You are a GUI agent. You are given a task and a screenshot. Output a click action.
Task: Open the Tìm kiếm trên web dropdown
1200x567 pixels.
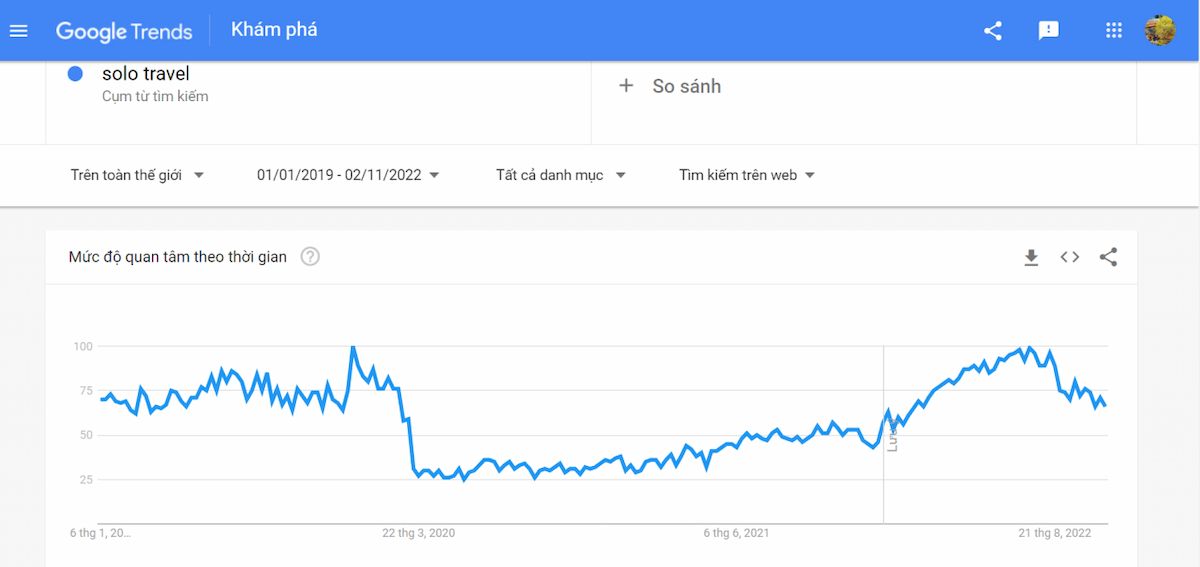point(747,175)
